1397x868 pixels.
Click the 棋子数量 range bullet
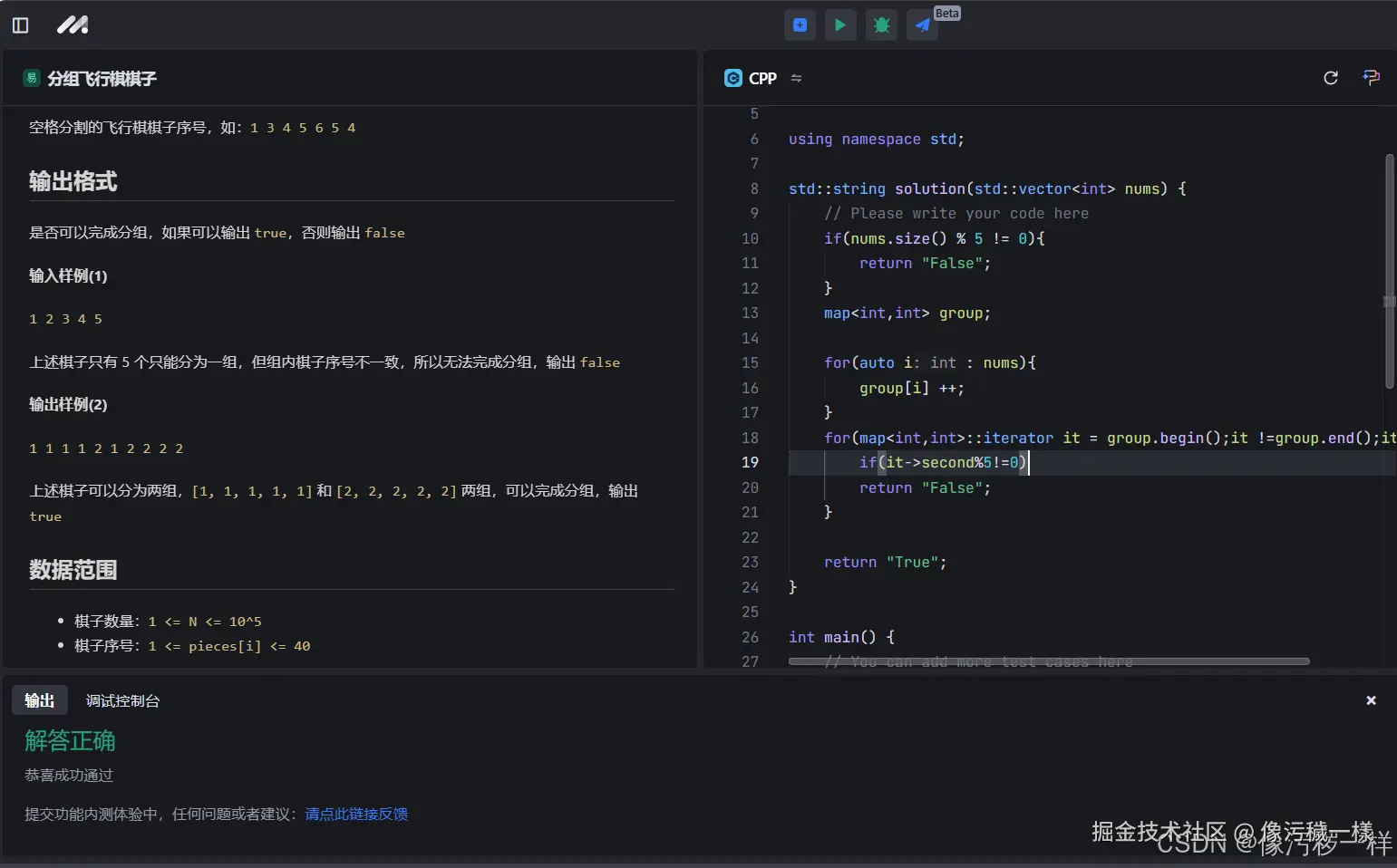click(168, 622)
